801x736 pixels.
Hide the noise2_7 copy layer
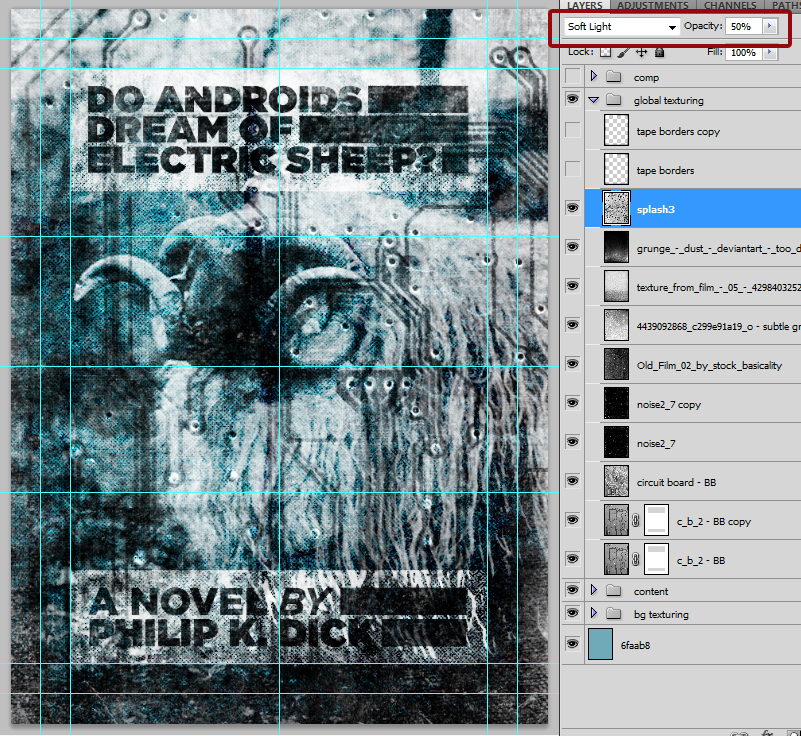(x=573, y=403)
